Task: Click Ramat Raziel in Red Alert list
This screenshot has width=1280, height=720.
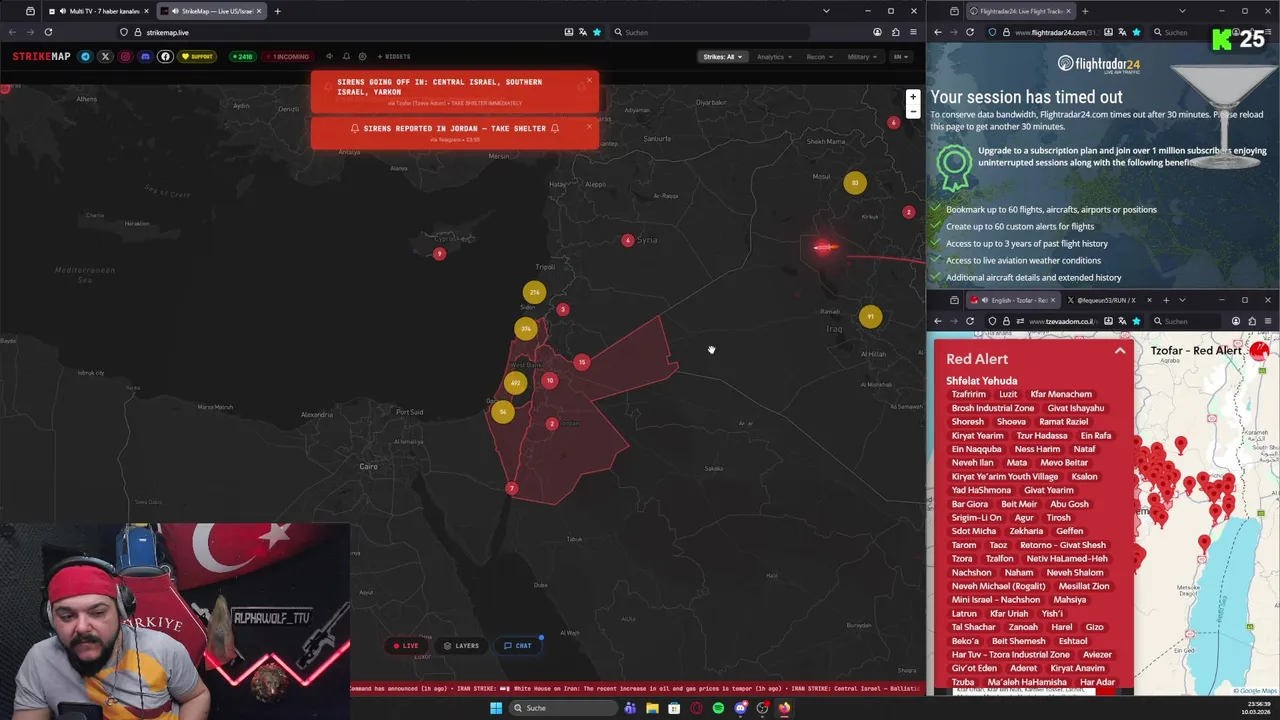Action: 1063,422
